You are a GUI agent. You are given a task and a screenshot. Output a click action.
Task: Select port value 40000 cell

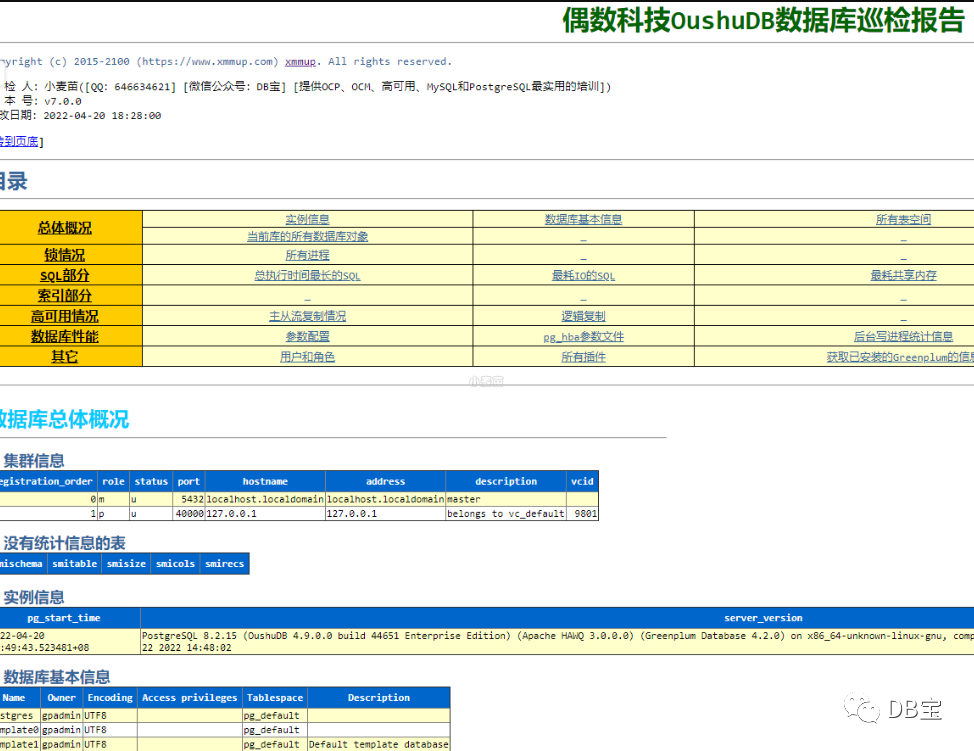(x=189, y=514)
